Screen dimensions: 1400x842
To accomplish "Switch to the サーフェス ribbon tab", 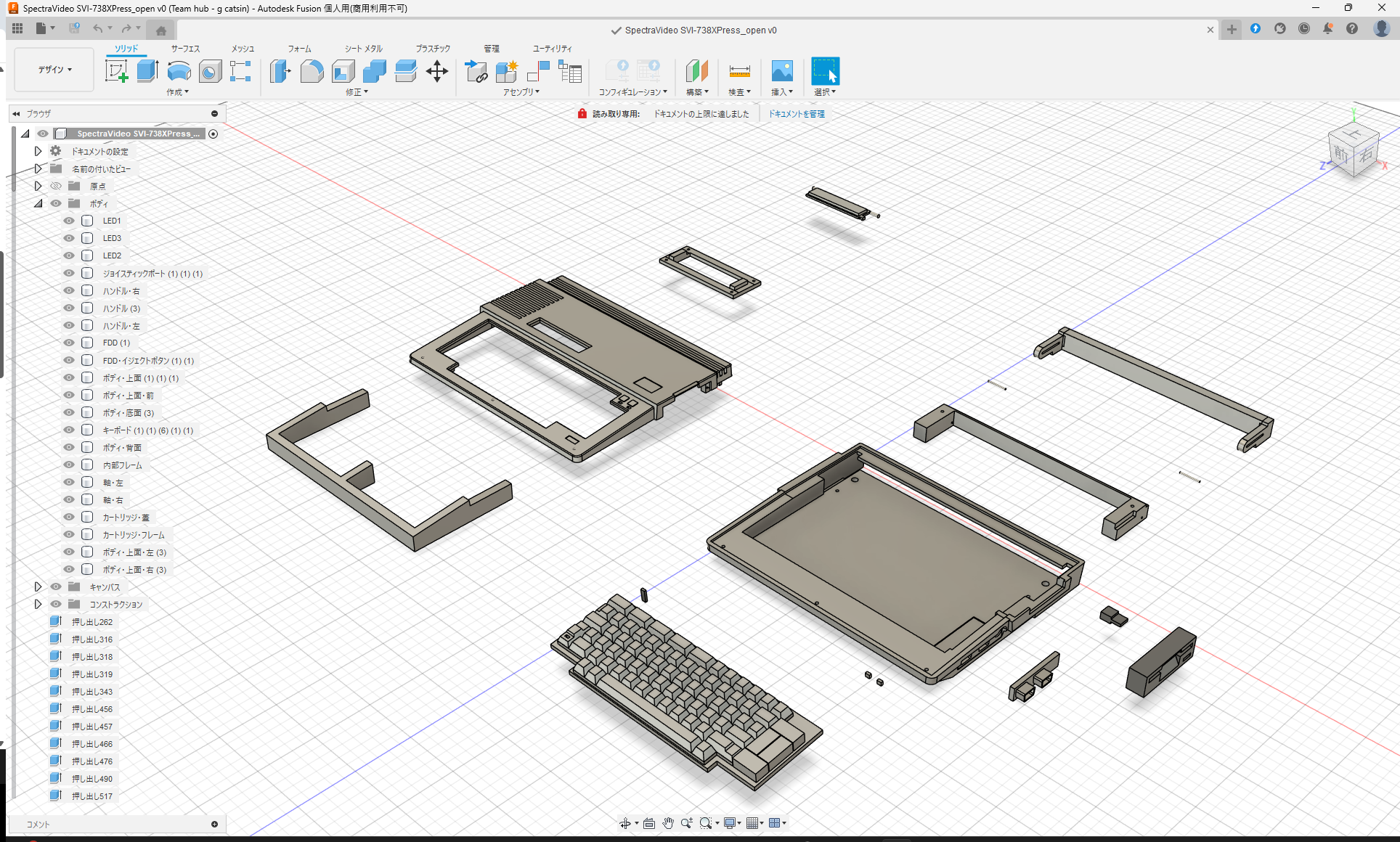I will 184,49.
